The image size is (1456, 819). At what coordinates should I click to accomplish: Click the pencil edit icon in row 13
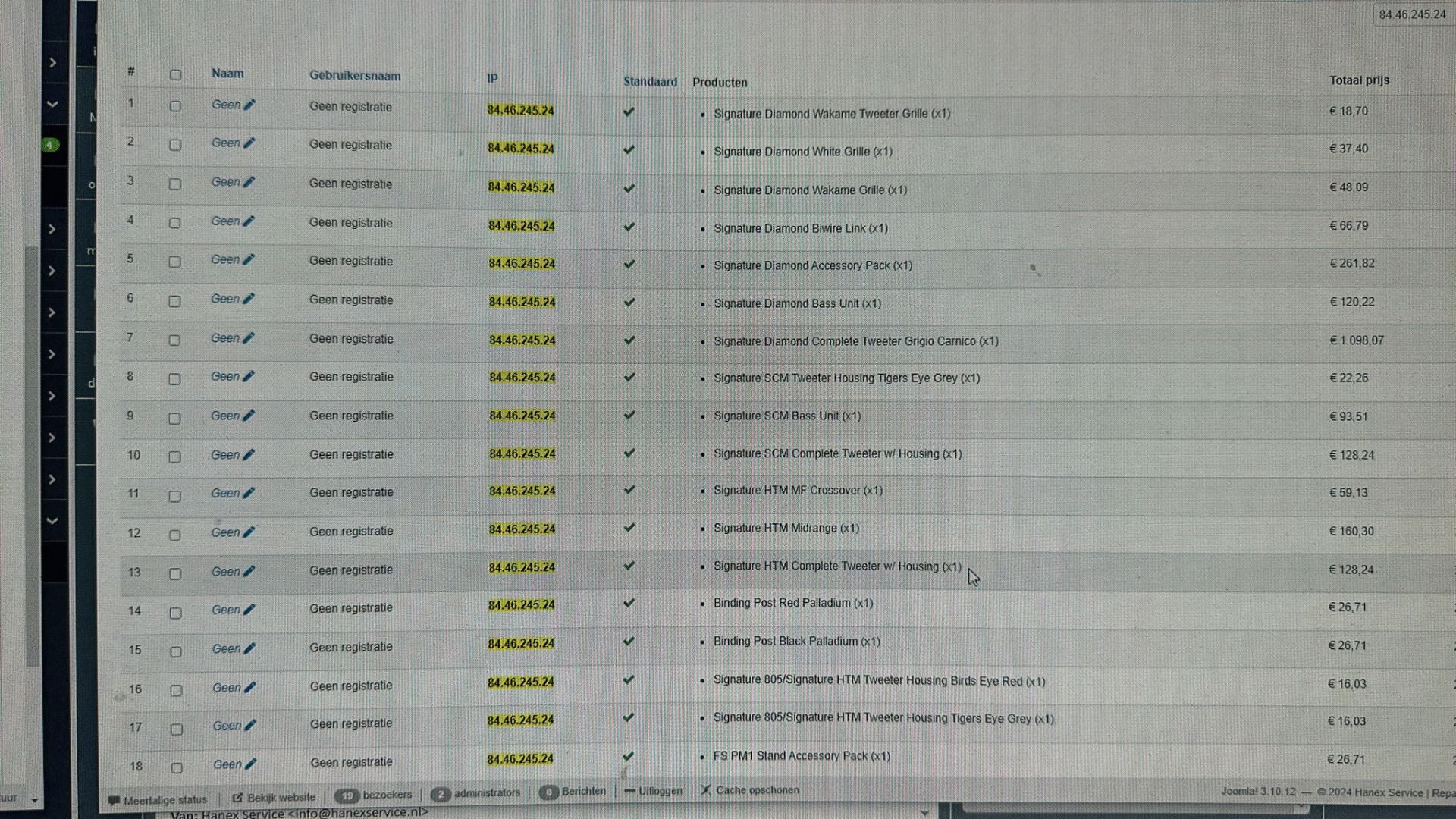249,571
